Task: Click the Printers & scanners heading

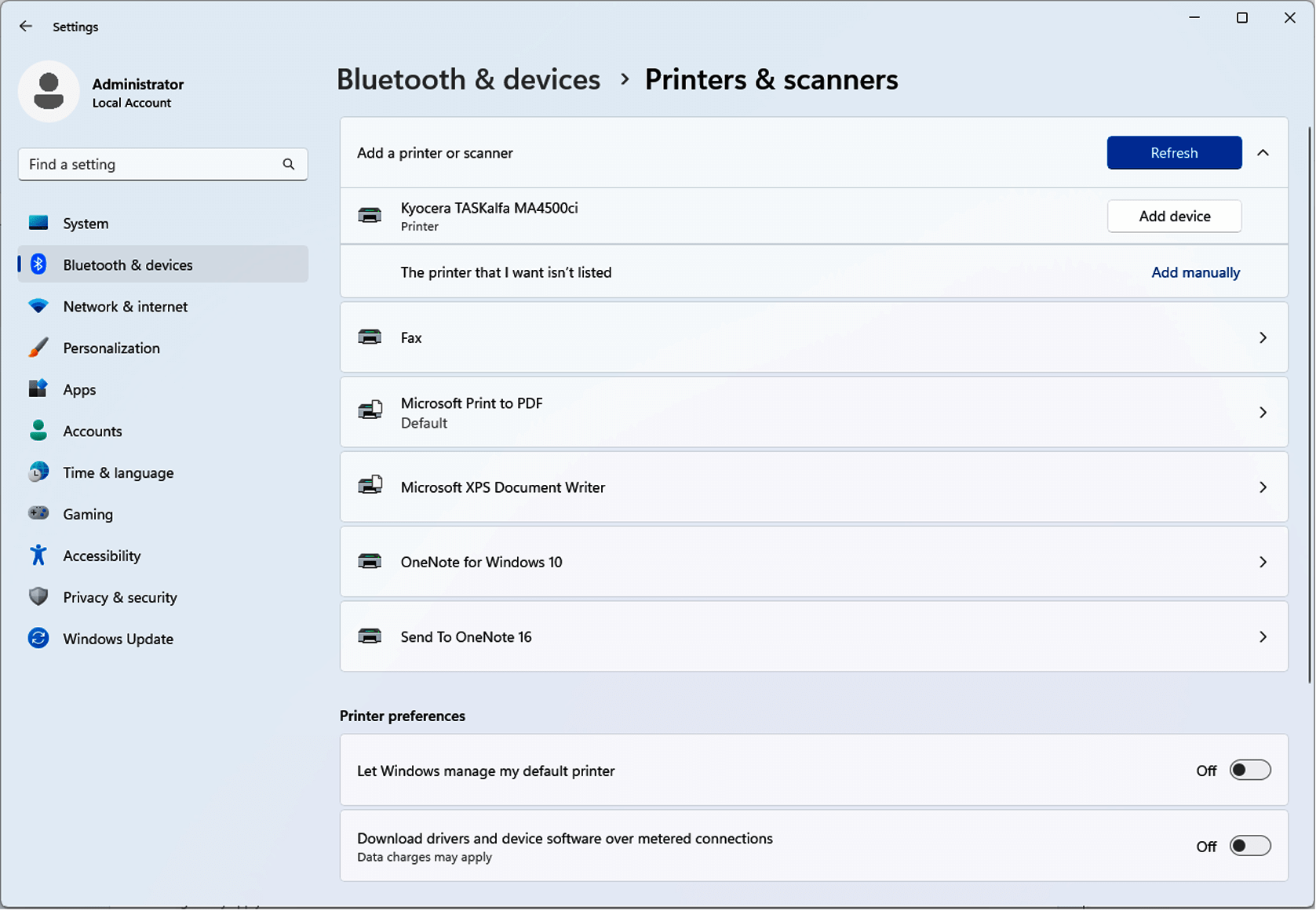Action: coord(771,79)
